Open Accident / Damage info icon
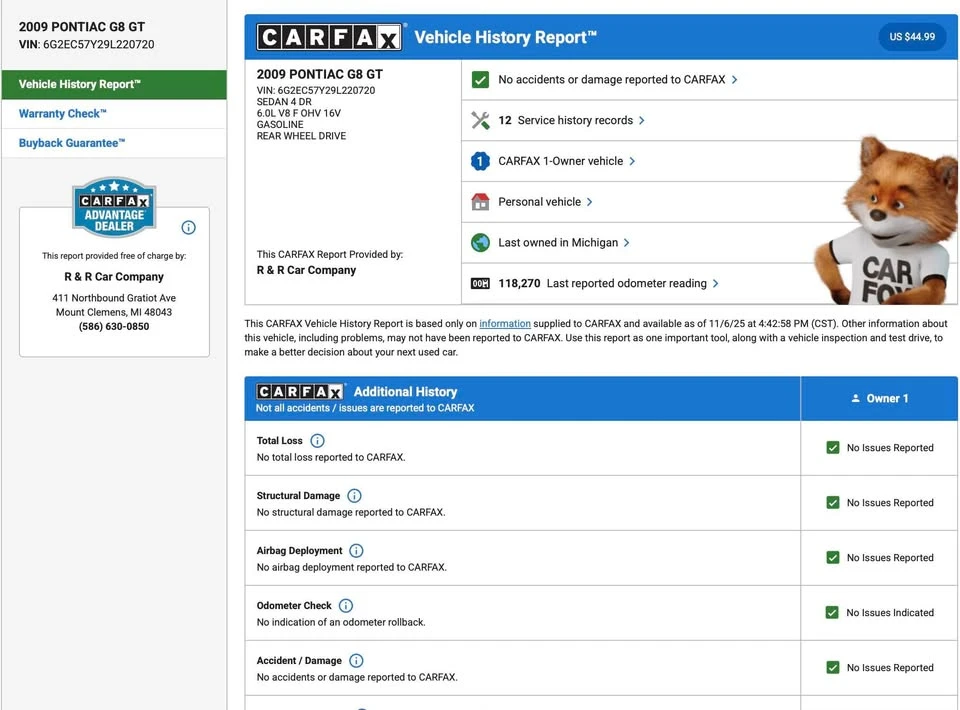Viewport: 960px width, 710px height. [x=356, y=660]
